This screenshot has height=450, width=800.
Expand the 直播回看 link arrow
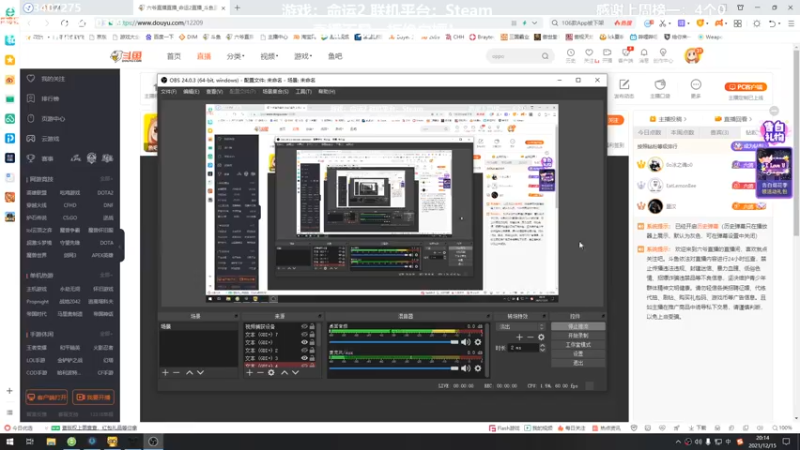click(750, 119)
